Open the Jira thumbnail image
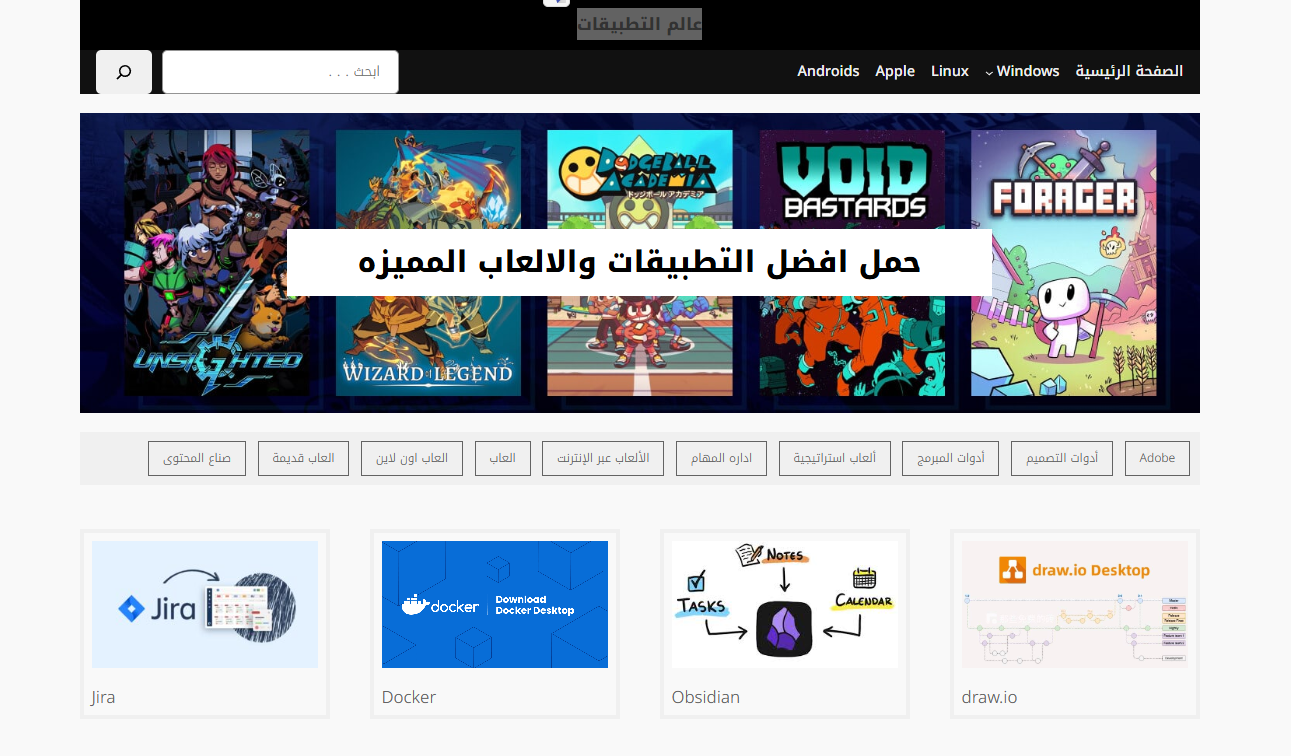This screenshot has width=1291, height=756. (x=205, y=604)
